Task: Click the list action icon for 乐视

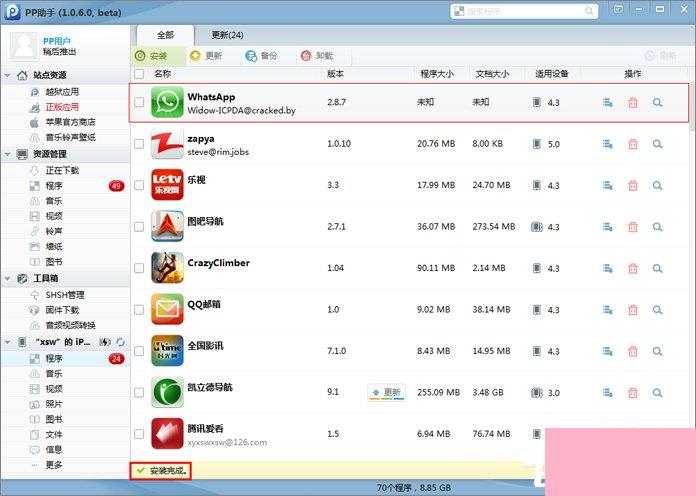Action: [x=608, y=186]
